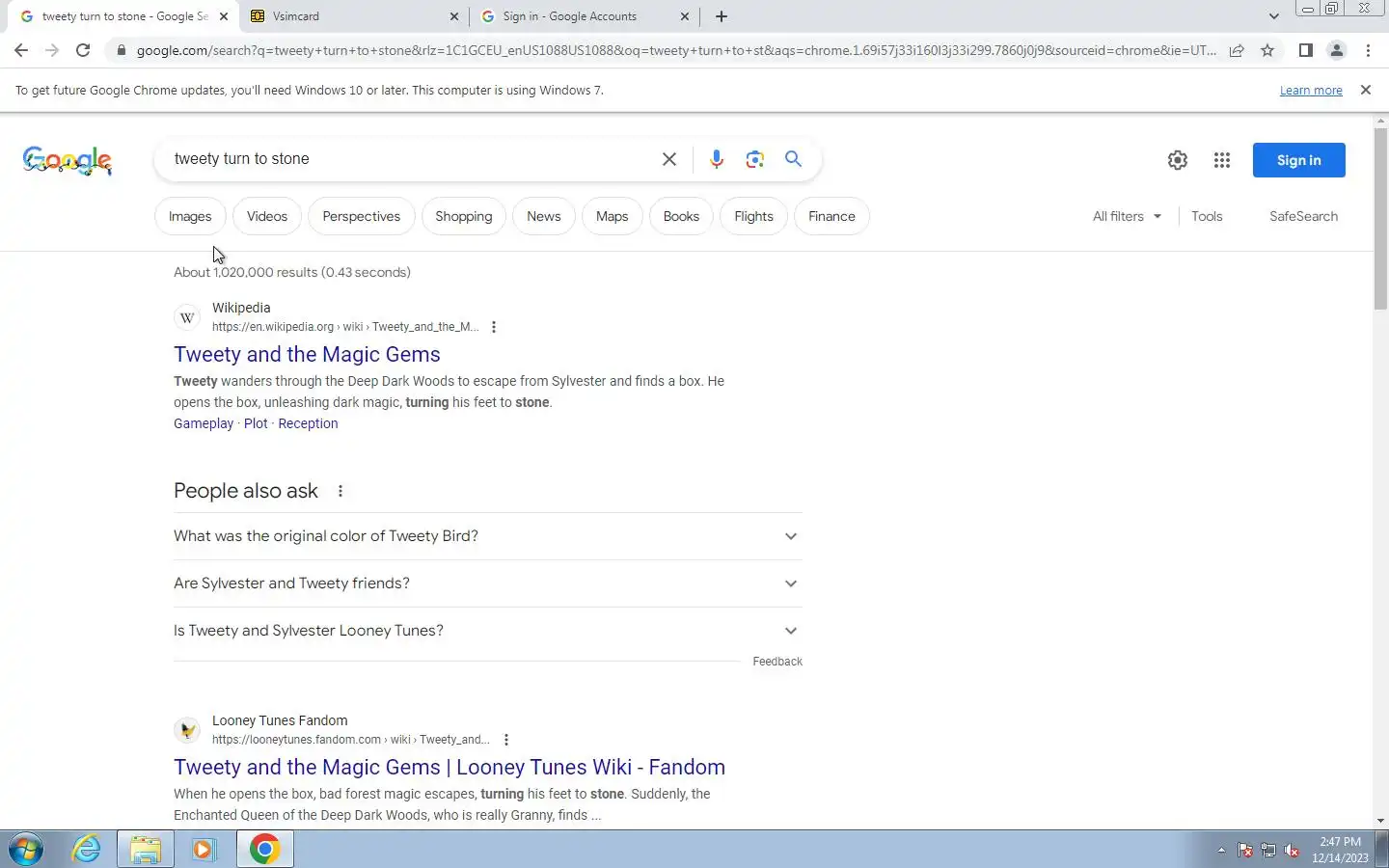The height and width of the screenshot is (868, 1389).
Task: Filter results by Perspectives
Action: click(x=361, y=216)
